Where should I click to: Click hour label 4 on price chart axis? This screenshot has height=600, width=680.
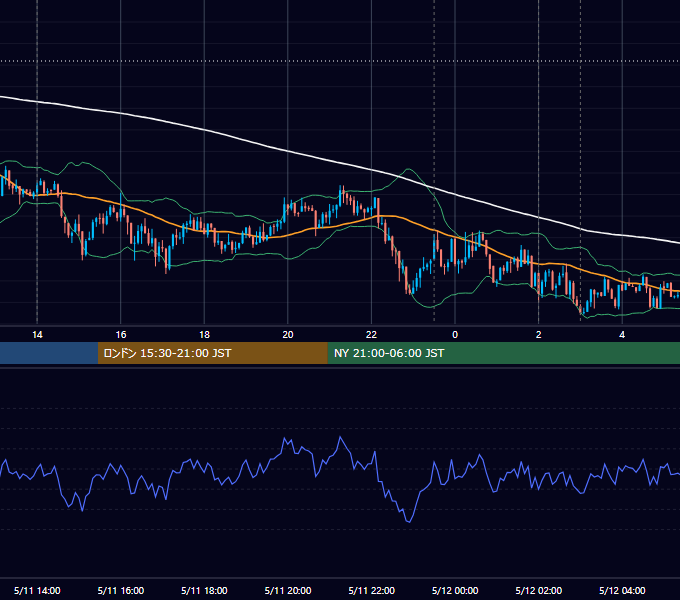tap(622, 335)
